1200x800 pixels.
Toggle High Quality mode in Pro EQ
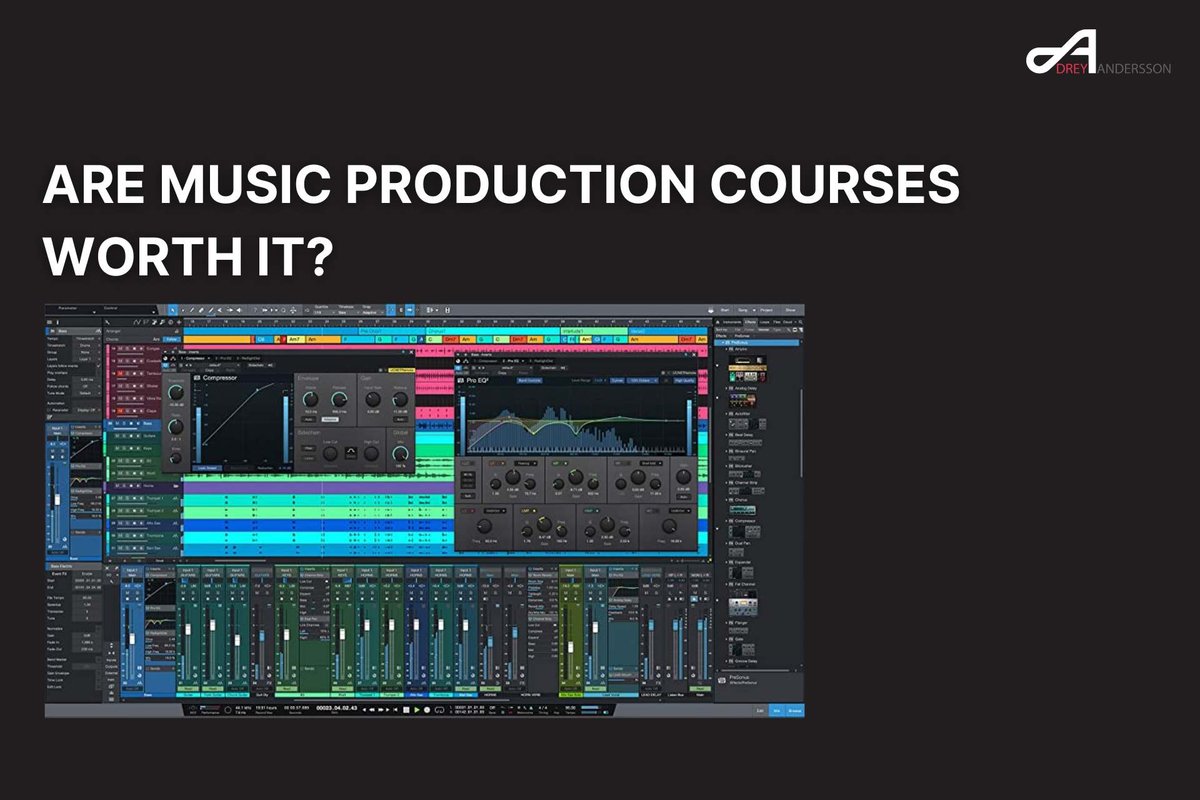pos(684,380)
